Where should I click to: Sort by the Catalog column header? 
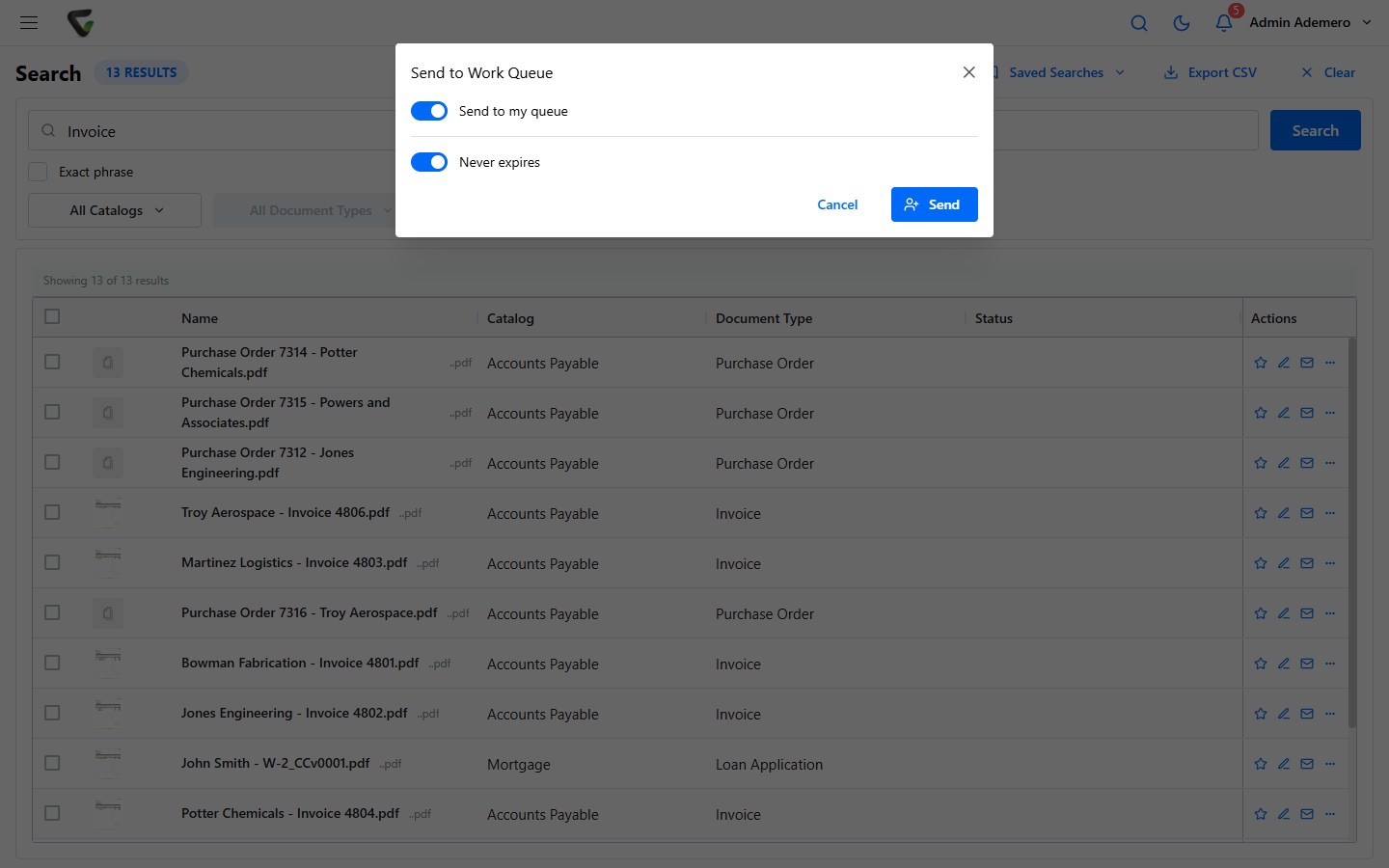[x=510, y=318]
